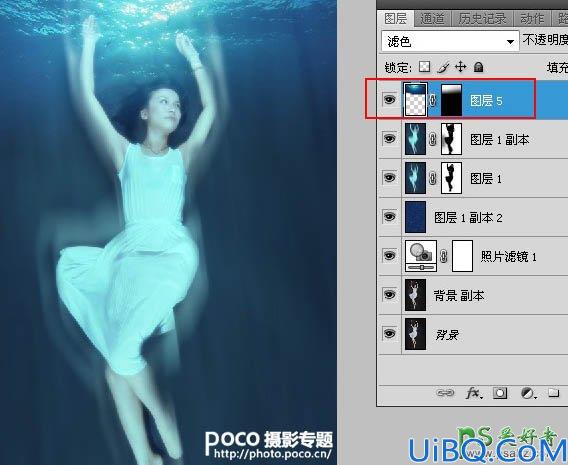Toggle visibility of 背景 layer
Viewport: 568px width, 465px height.
click(389, 333)
